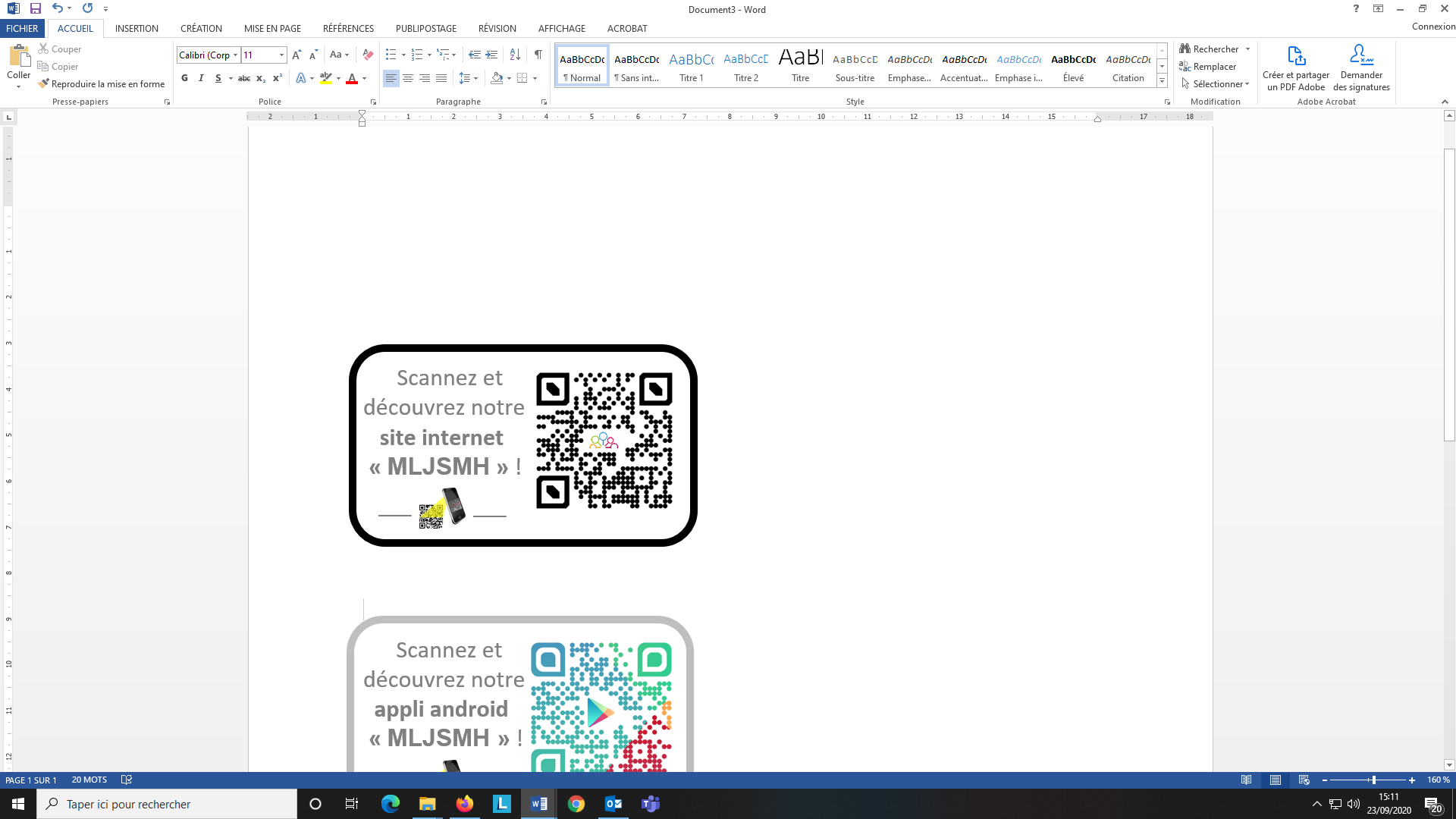Click Connexion to sign in

(x=1433, y=26)
